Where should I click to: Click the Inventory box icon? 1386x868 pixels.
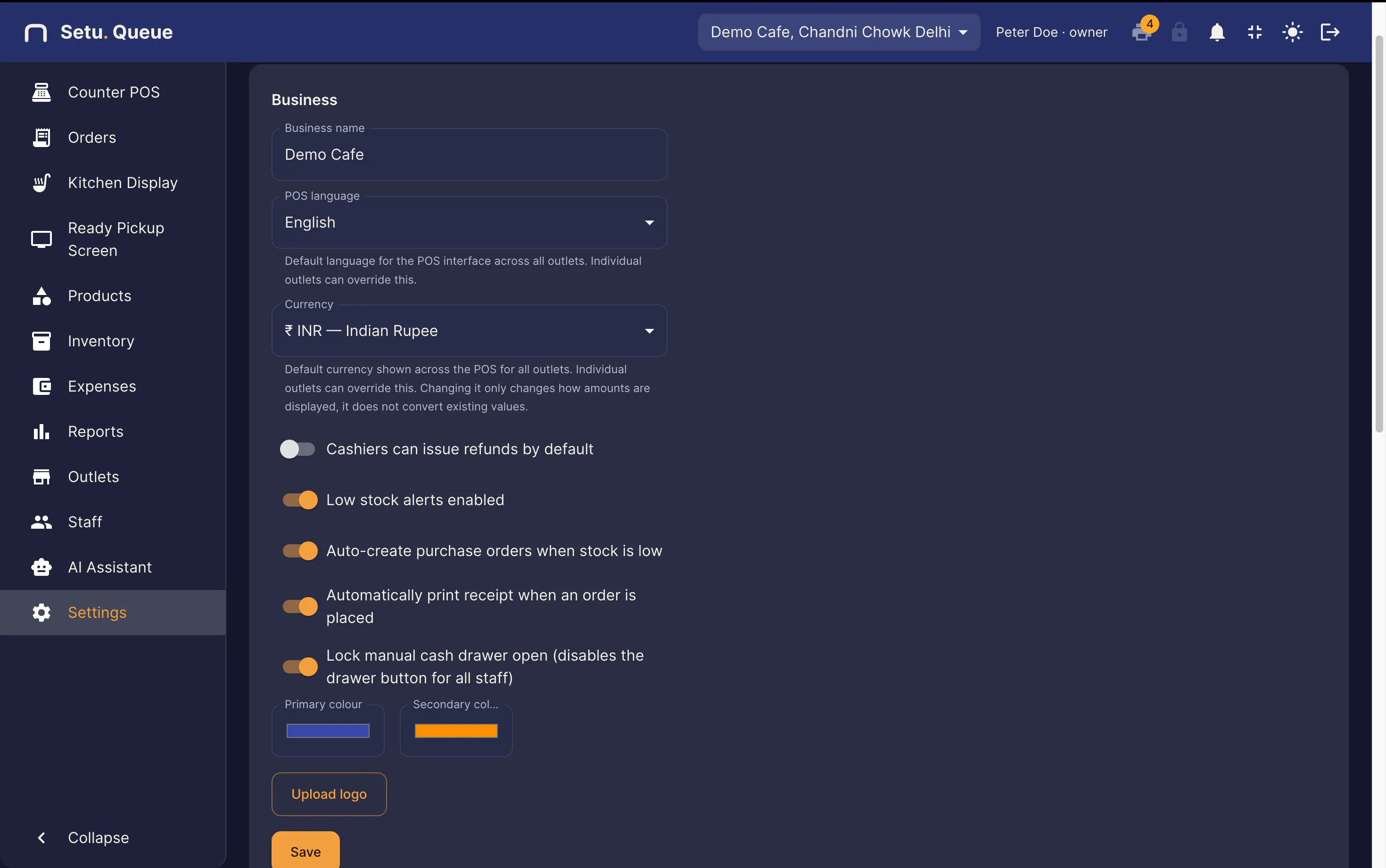tap(41, 341)
